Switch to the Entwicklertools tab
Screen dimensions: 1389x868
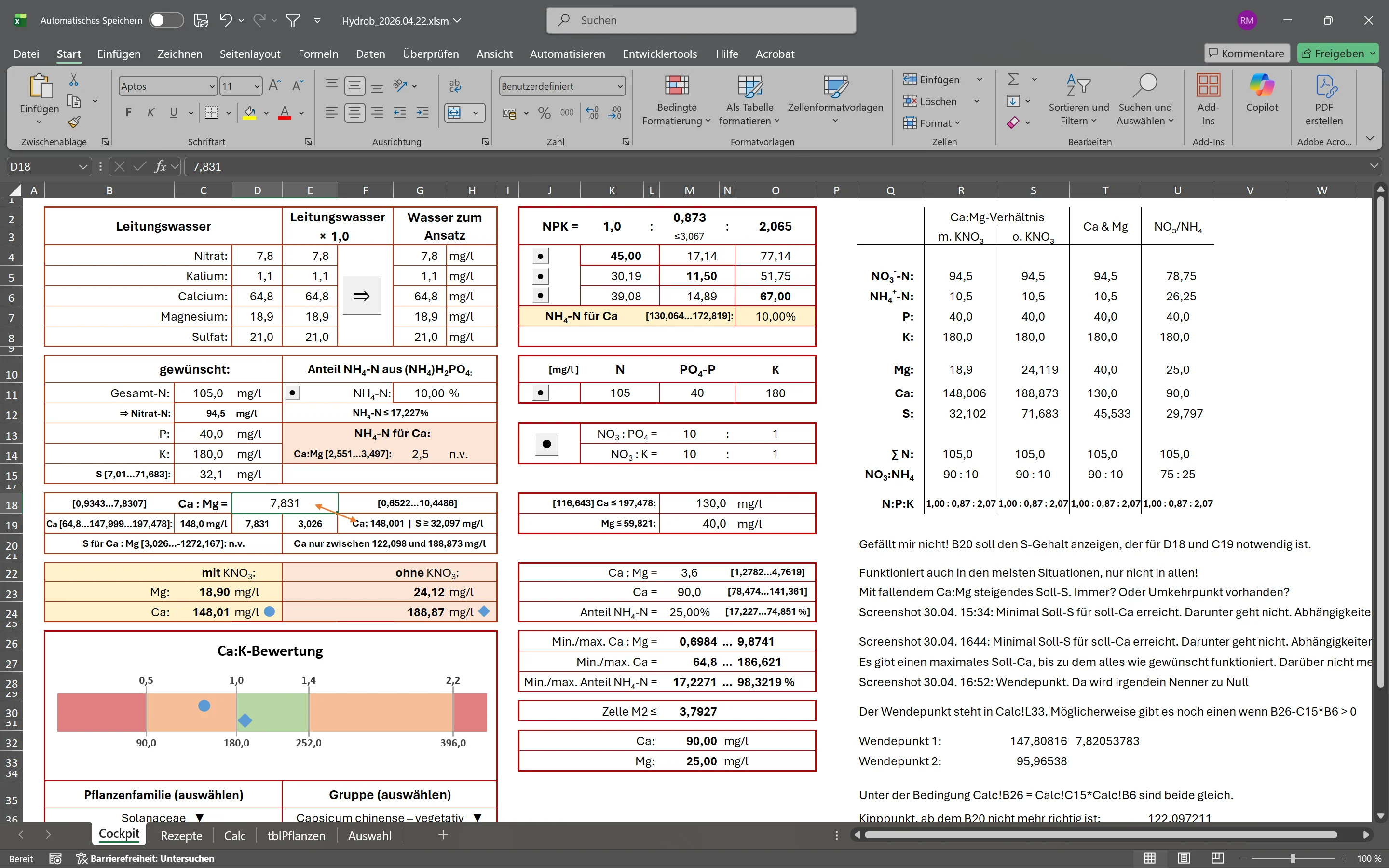pyautogui.click(x=660, y=54)
